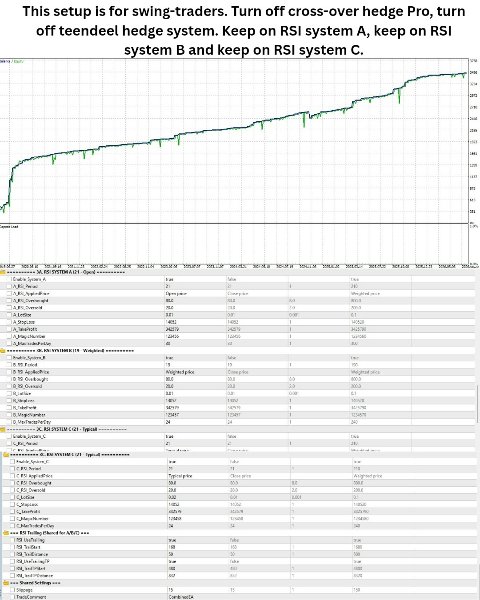Screen dimensions: 480x600
Task: Edit the RSI_TrailStart value cell
Action: (x=198, y=547)
